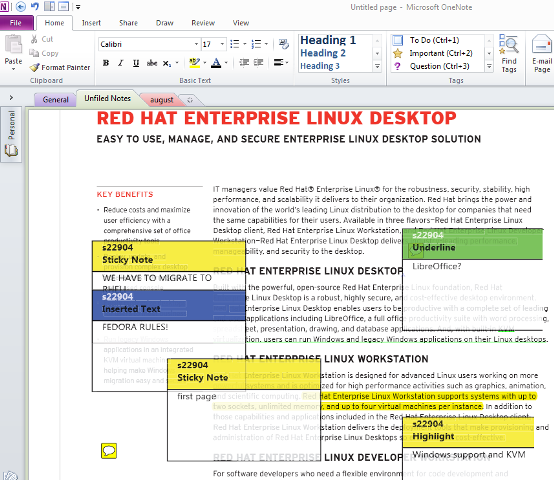
Task: Click the OneNote application icon
Action: [x=5, y=6]
